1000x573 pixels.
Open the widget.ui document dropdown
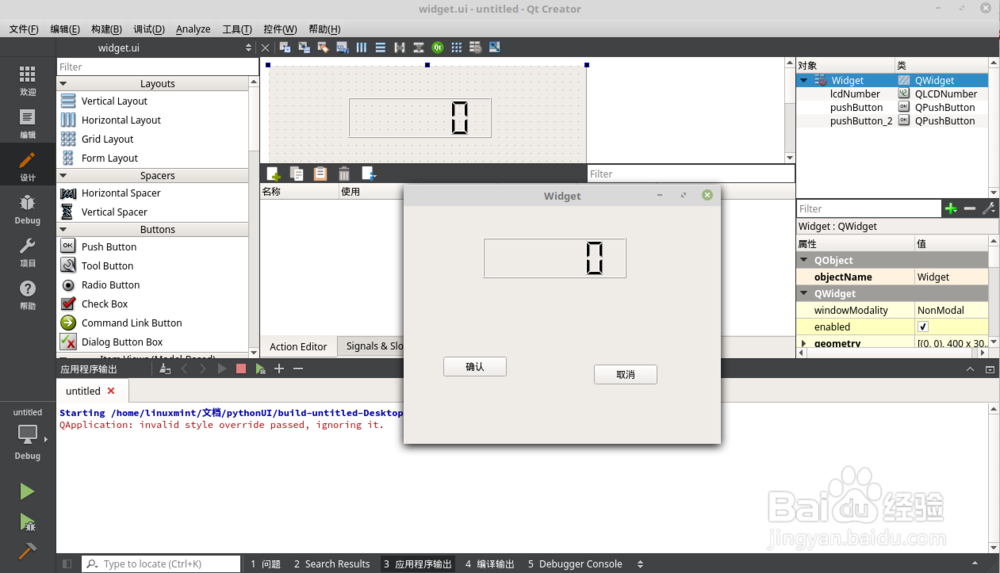248,48
